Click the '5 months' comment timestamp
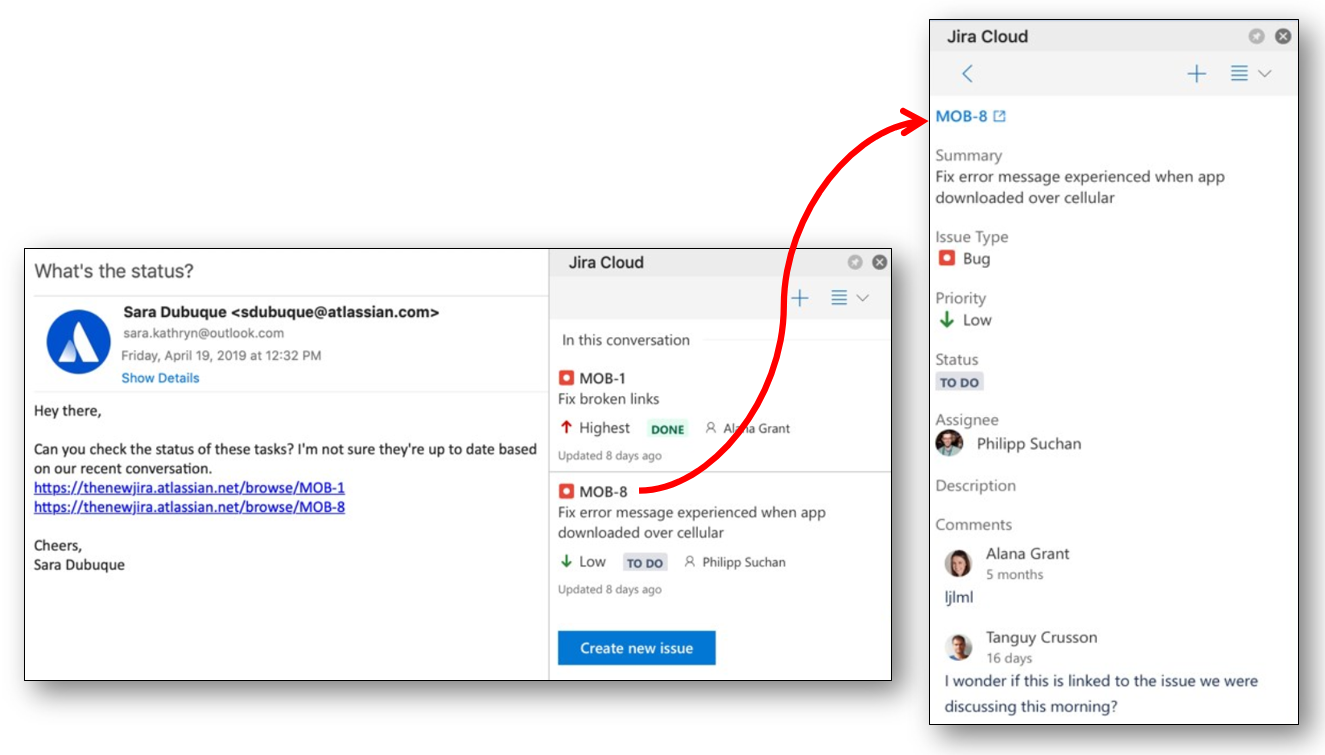The image size is (1325, 755). (x=1014, y=574)
